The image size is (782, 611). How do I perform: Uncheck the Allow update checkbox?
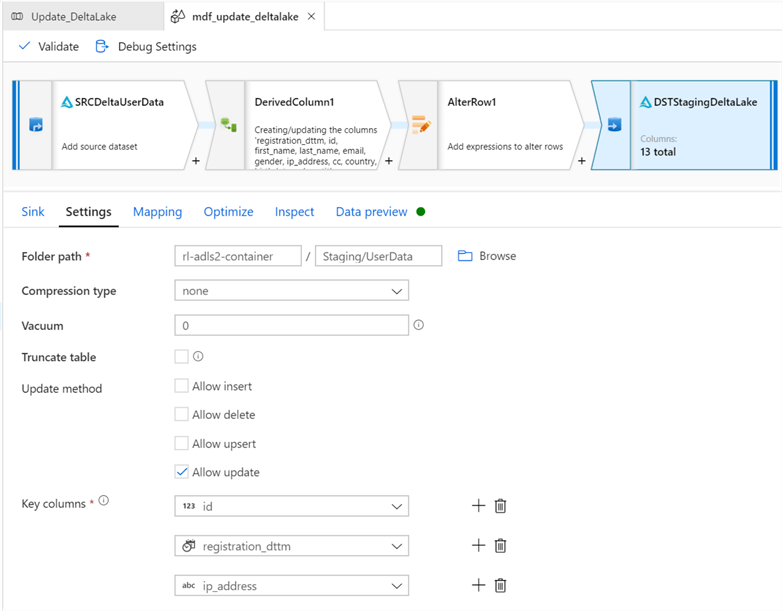[181, 472]
